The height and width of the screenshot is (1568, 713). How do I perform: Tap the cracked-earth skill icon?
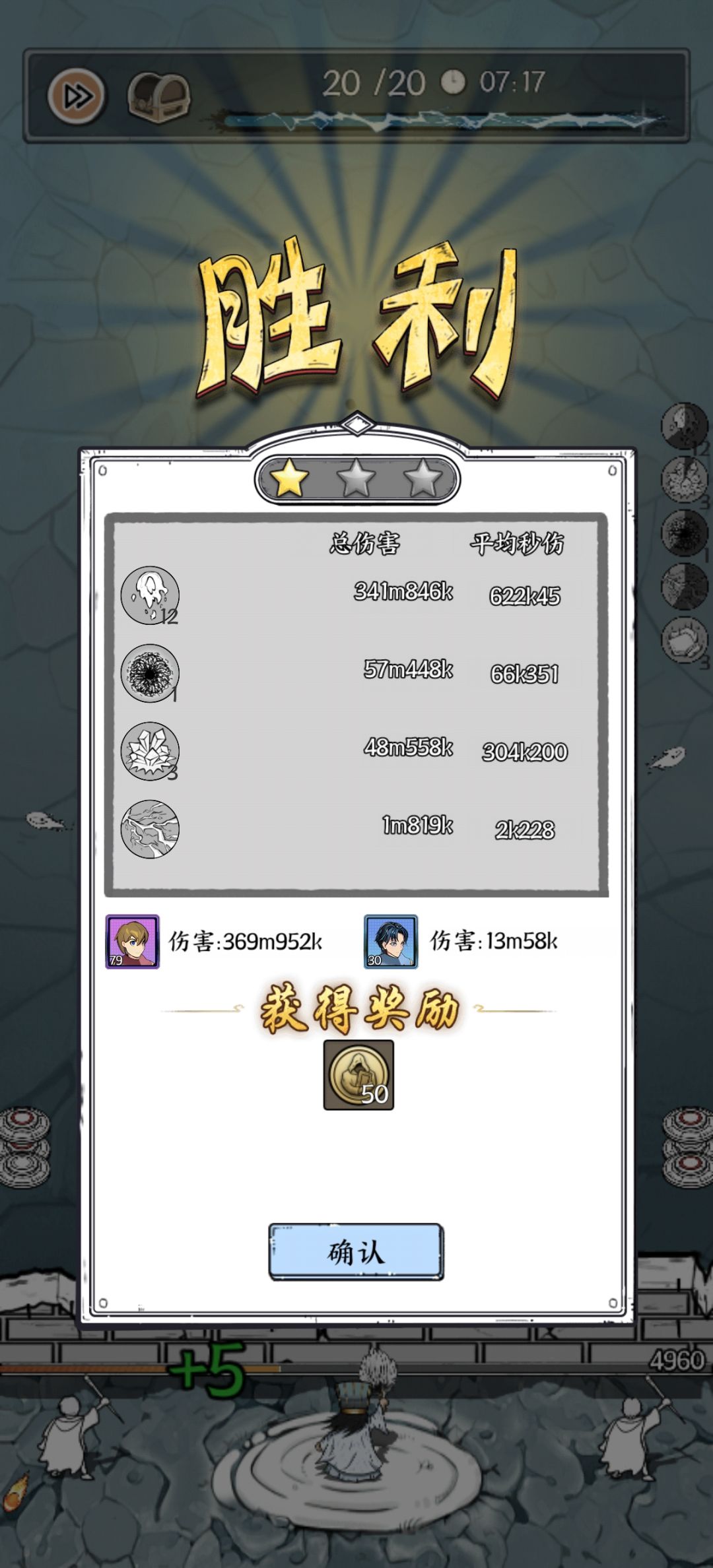[150, 829]
